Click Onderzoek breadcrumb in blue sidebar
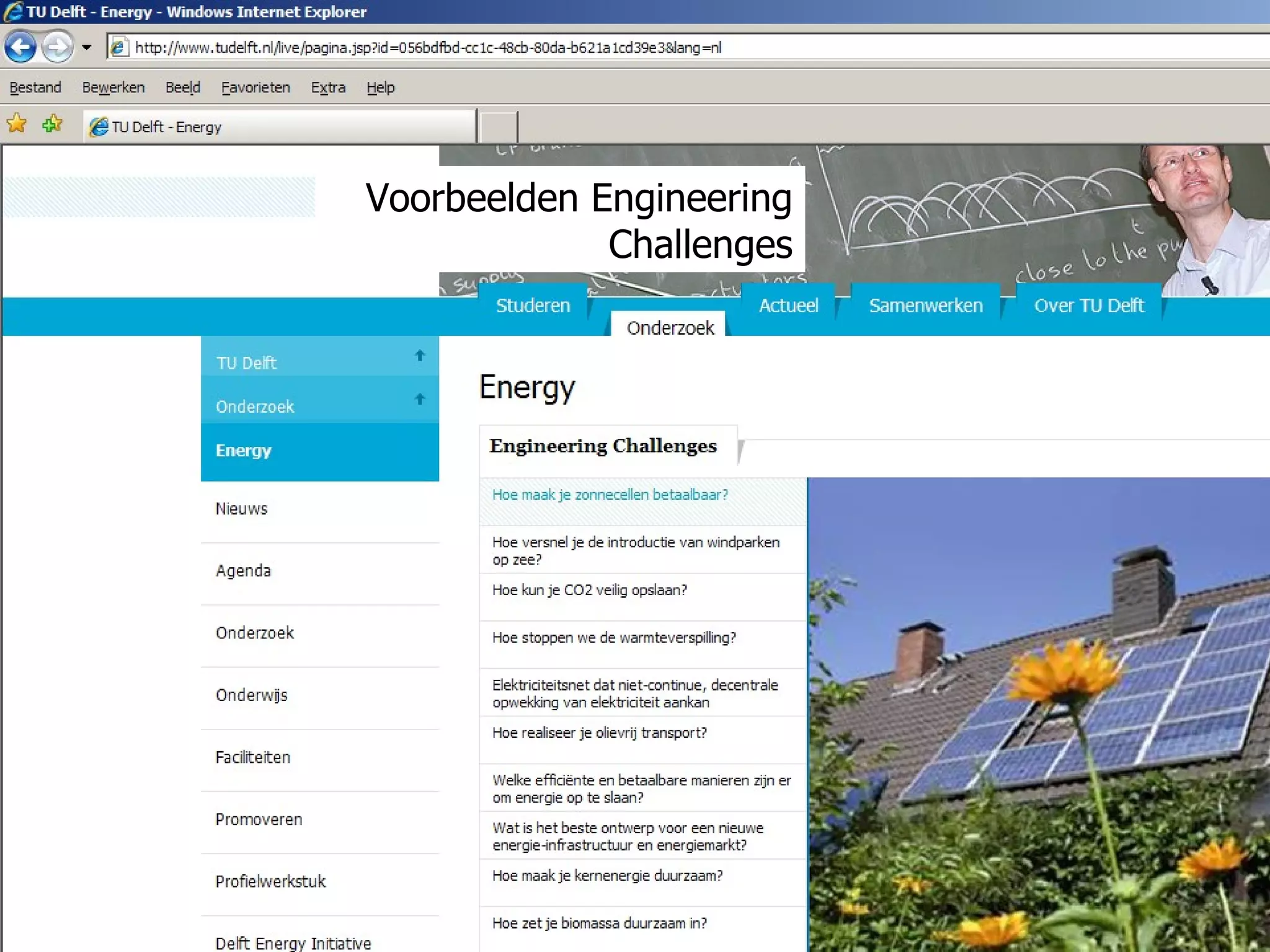Image resolution: width=1270 pixels, height=952 pixels. (255, 407)
